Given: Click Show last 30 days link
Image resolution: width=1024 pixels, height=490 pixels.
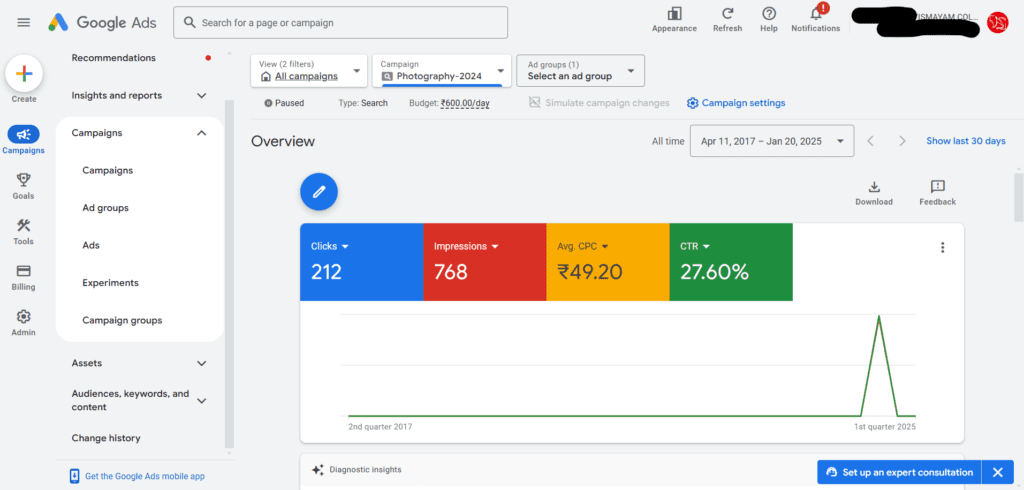Looking at the screenshot, I should 966,141.
